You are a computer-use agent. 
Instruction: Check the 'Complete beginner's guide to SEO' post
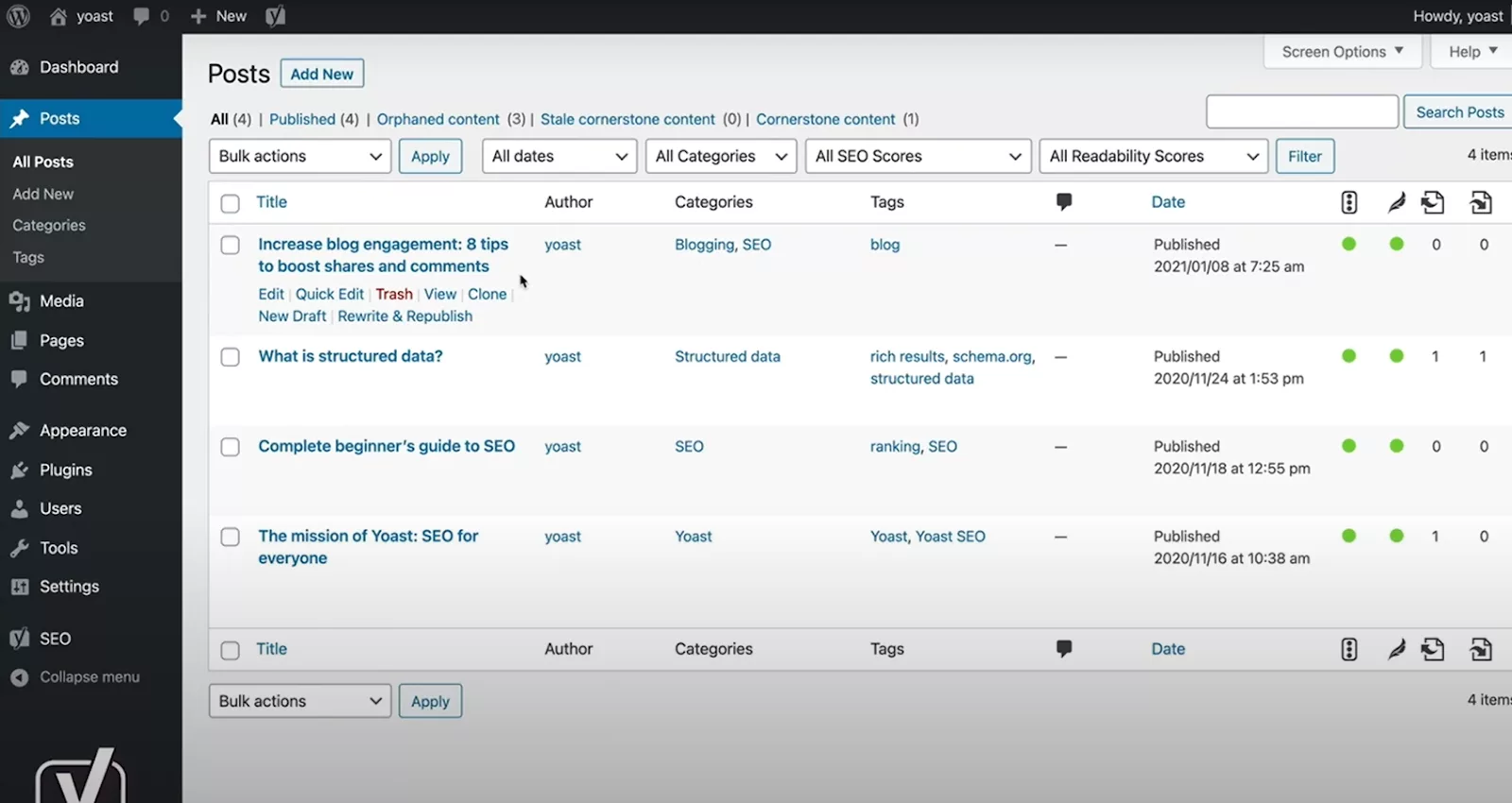(230, 447)
